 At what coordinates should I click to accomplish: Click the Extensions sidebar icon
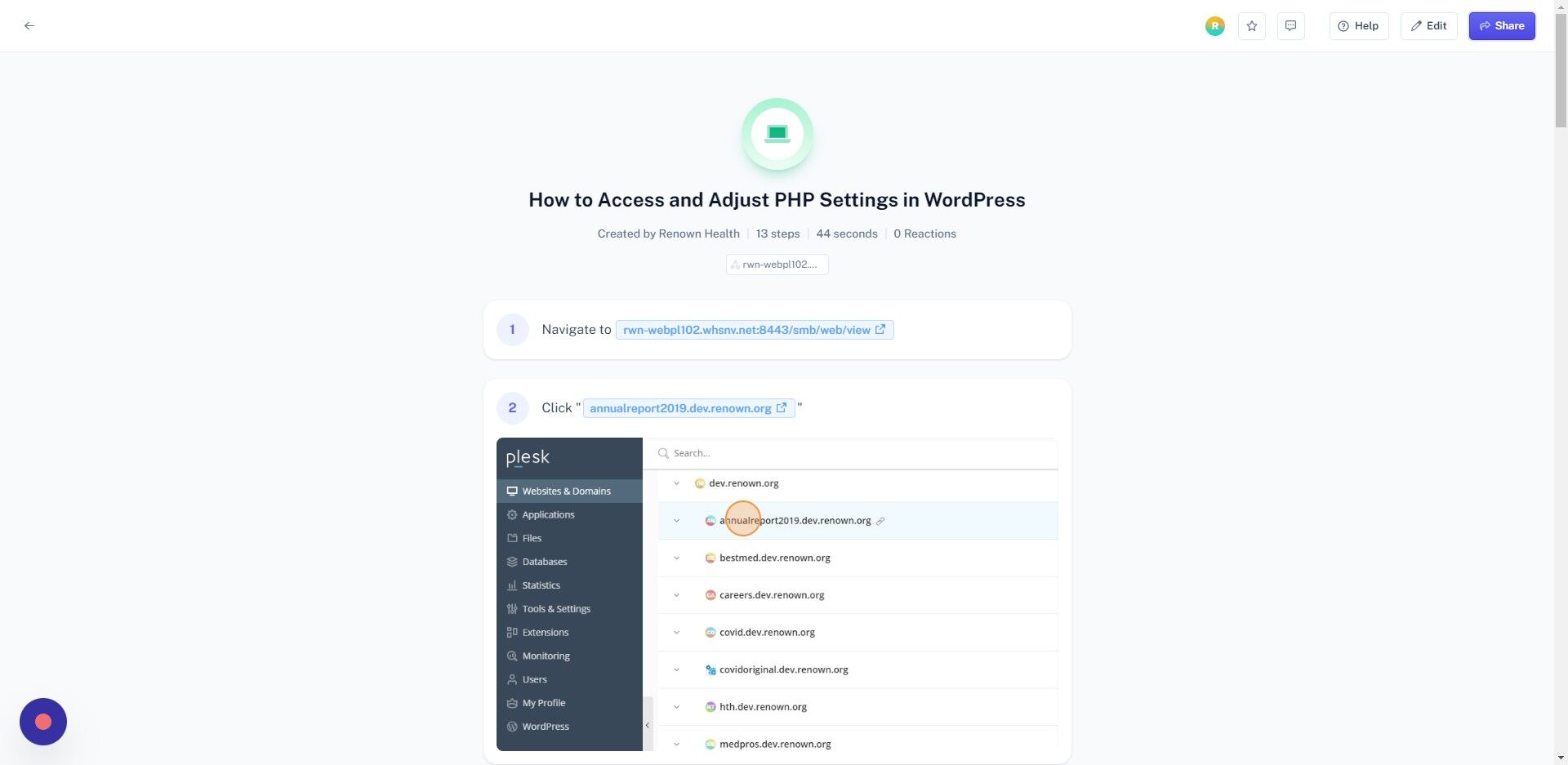(512, 633)
